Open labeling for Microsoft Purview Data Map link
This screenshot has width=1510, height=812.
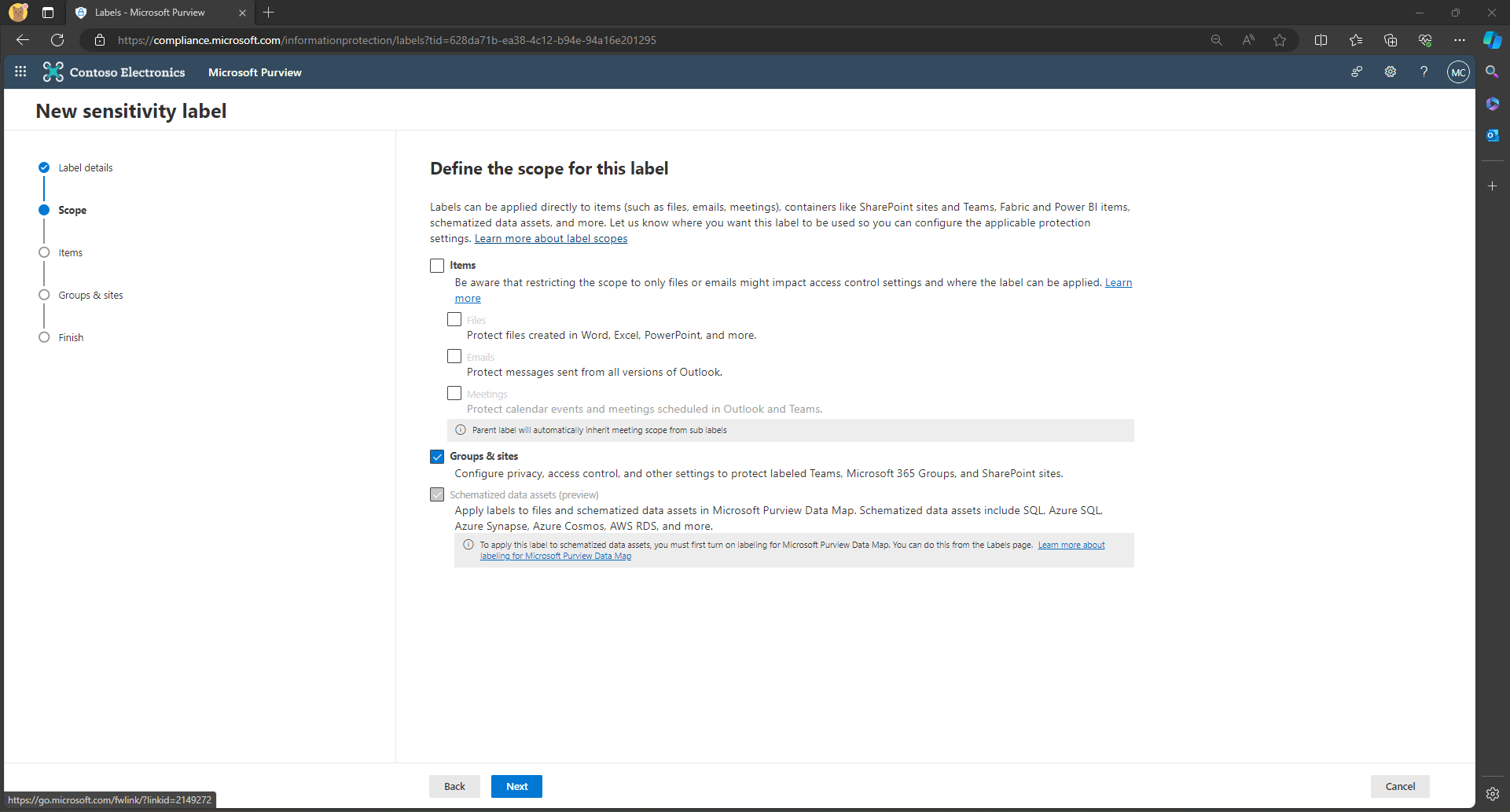click(x=556, y=556)
